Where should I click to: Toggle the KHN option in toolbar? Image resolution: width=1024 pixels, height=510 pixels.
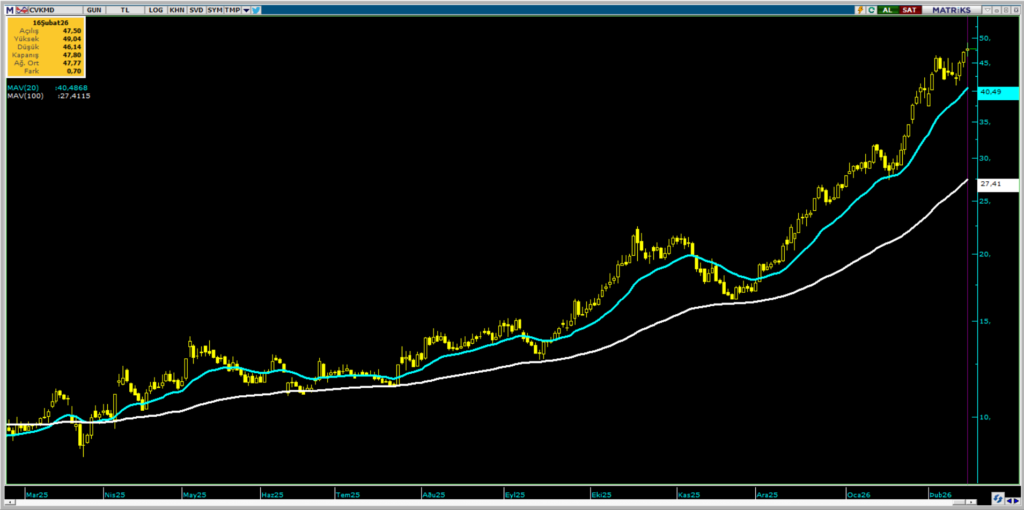[176, 9]
